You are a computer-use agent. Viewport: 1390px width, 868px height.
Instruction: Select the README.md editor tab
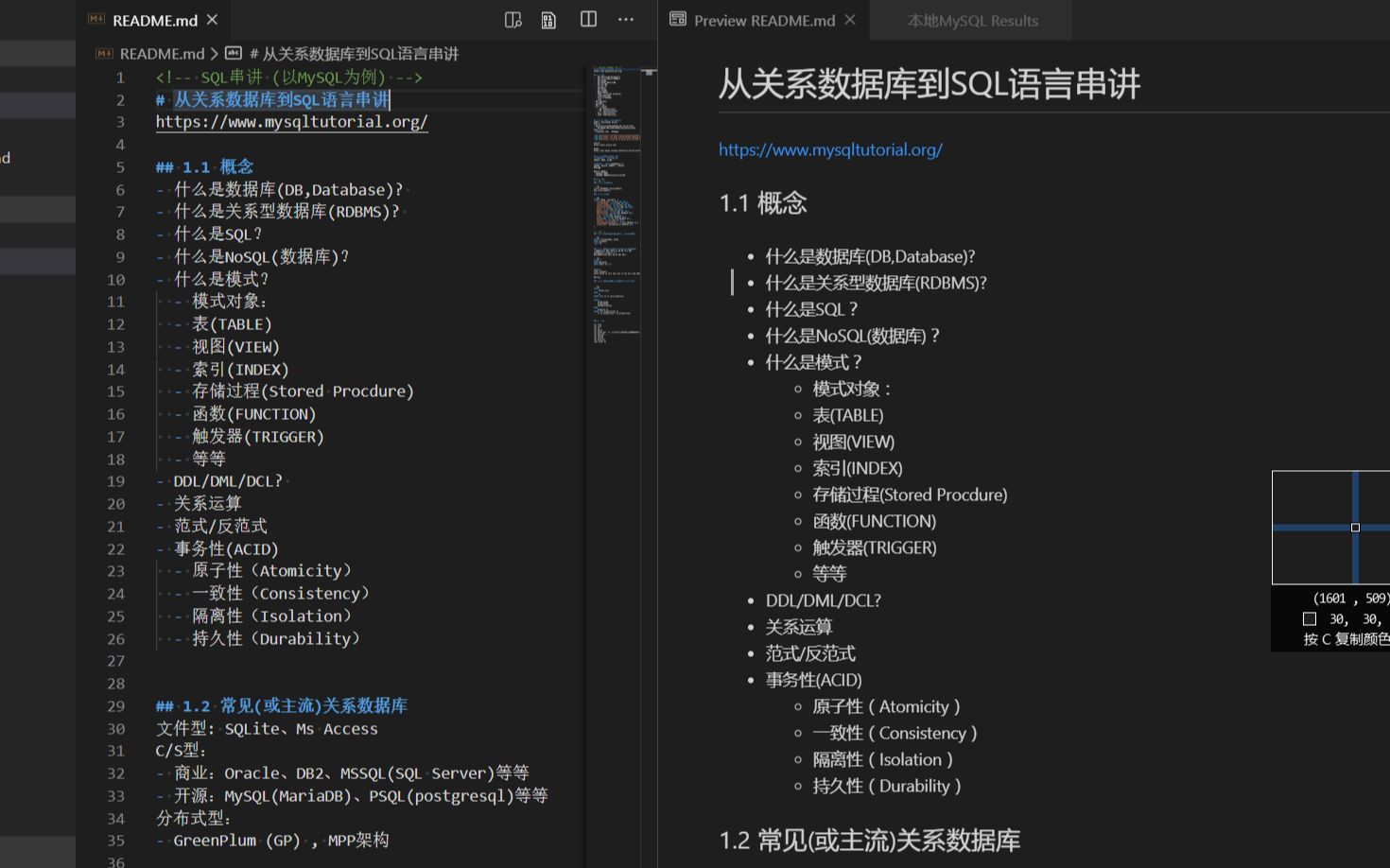coord(154,19)
